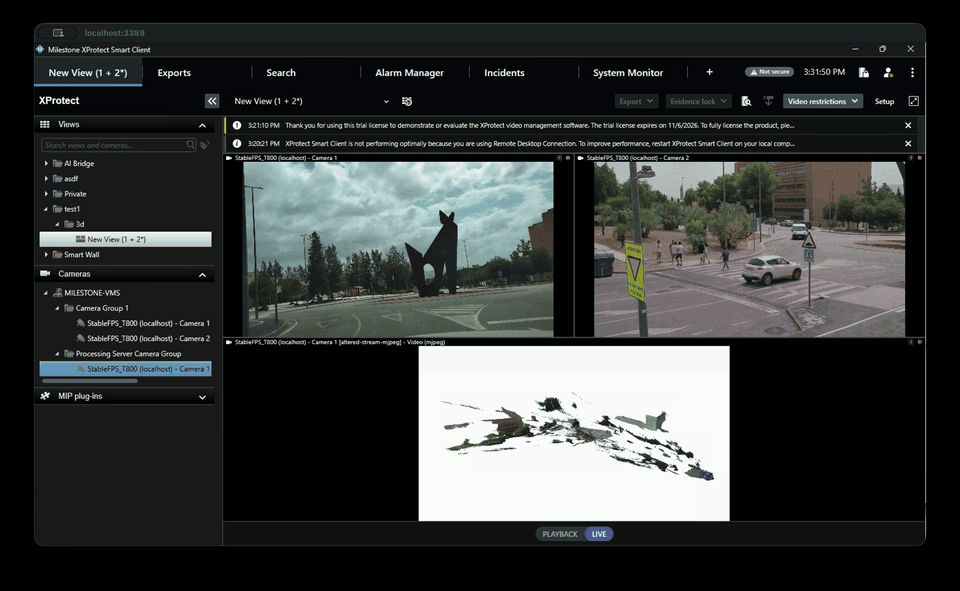The width and height of the screenshot is (960, 591).
Task: Click the retrieve edge storage download icon
Action: 768,102
